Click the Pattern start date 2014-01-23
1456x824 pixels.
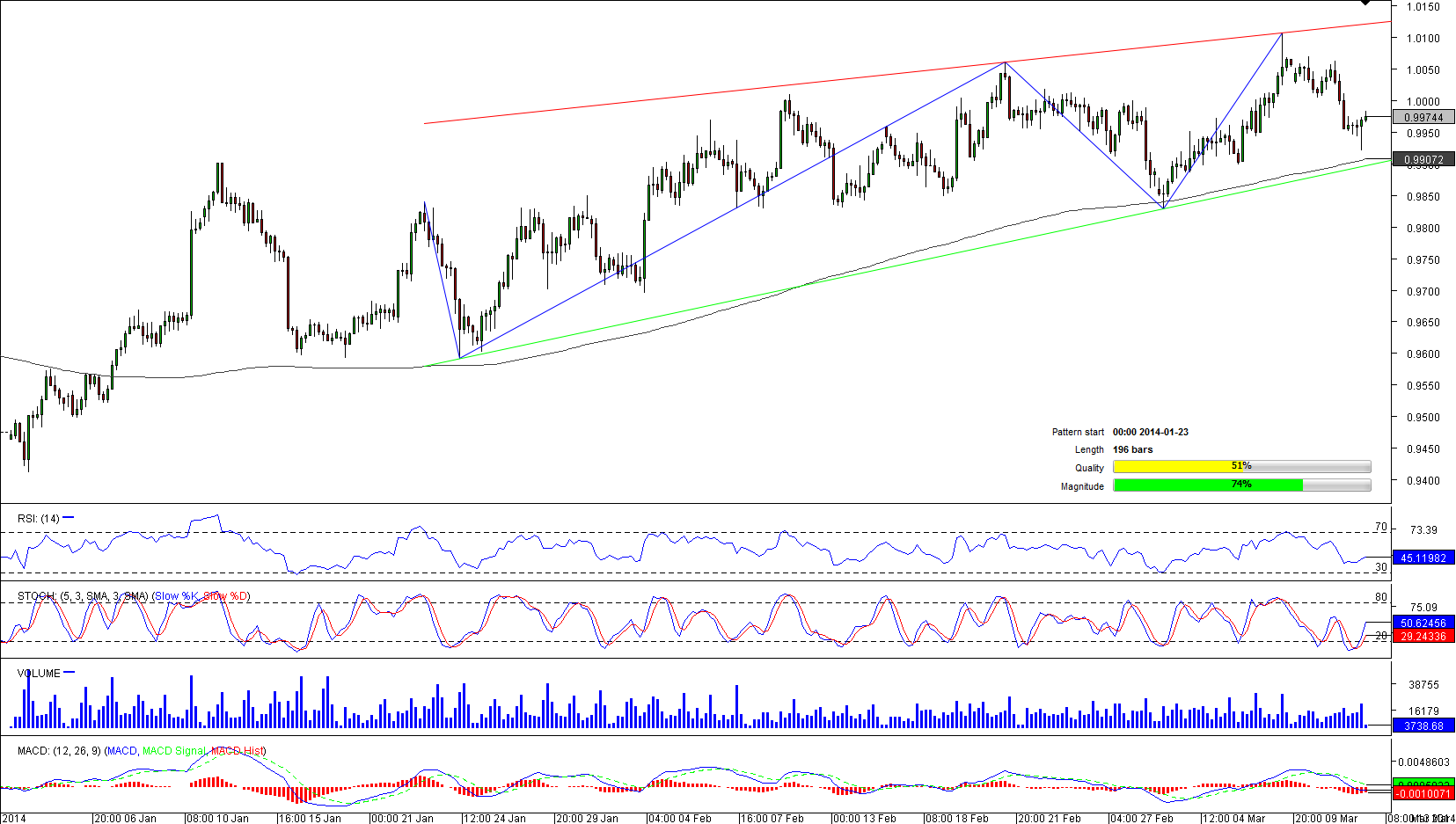[x=1150, y=432]
